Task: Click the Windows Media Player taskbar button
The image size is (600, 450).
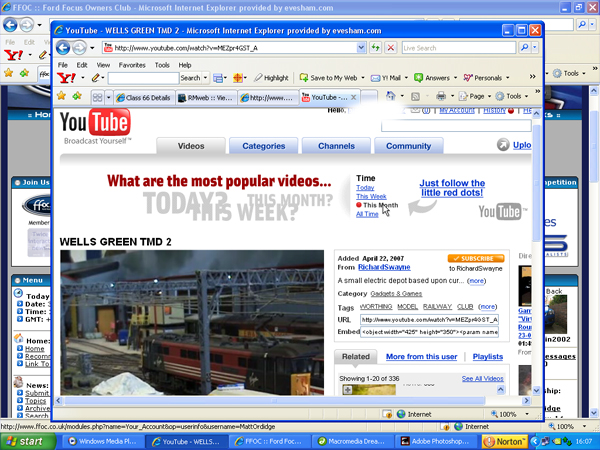Action: 103,441
